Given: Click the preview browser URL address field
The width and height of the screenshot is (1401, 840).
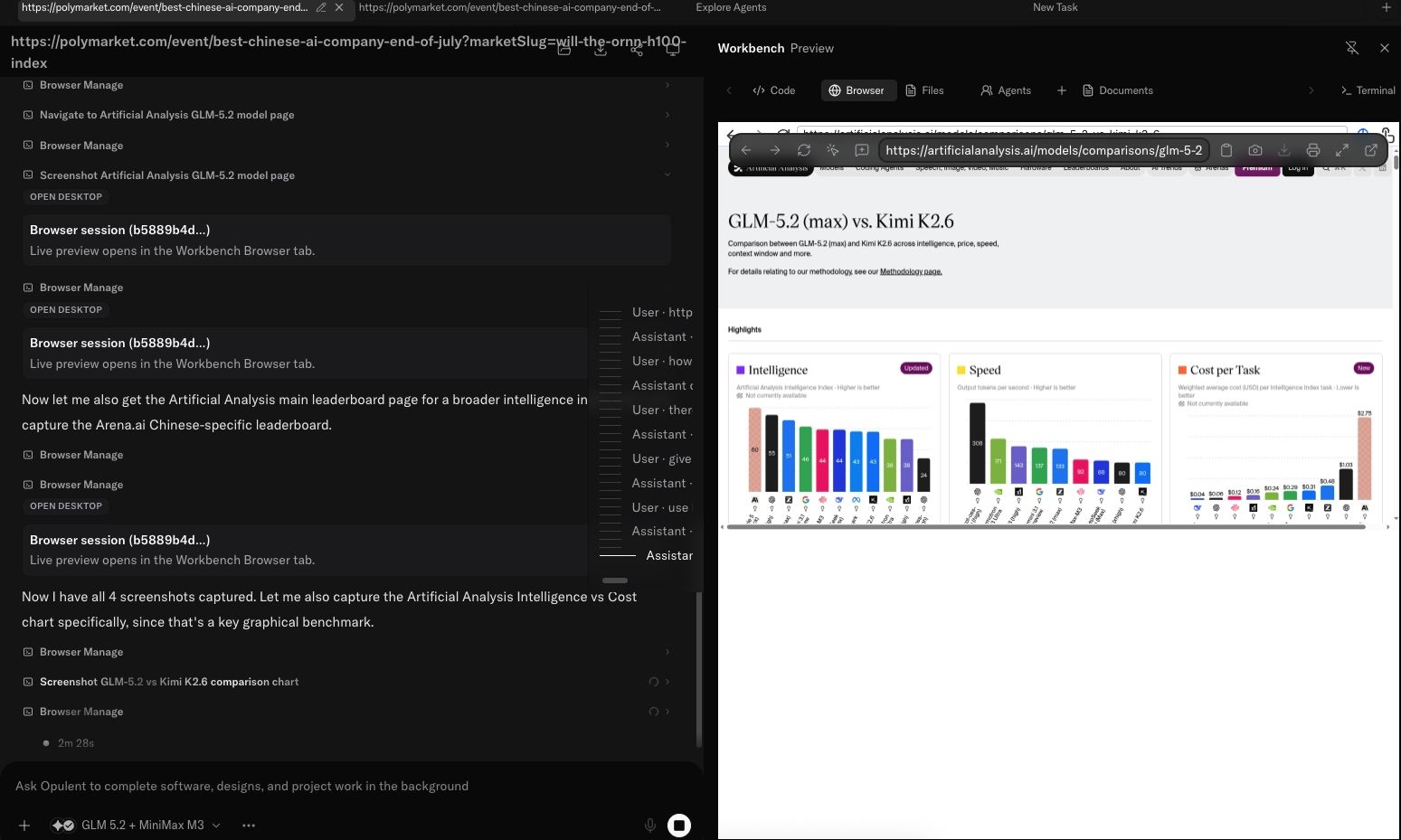Looking at the screenshot, I should [1044, 150].
